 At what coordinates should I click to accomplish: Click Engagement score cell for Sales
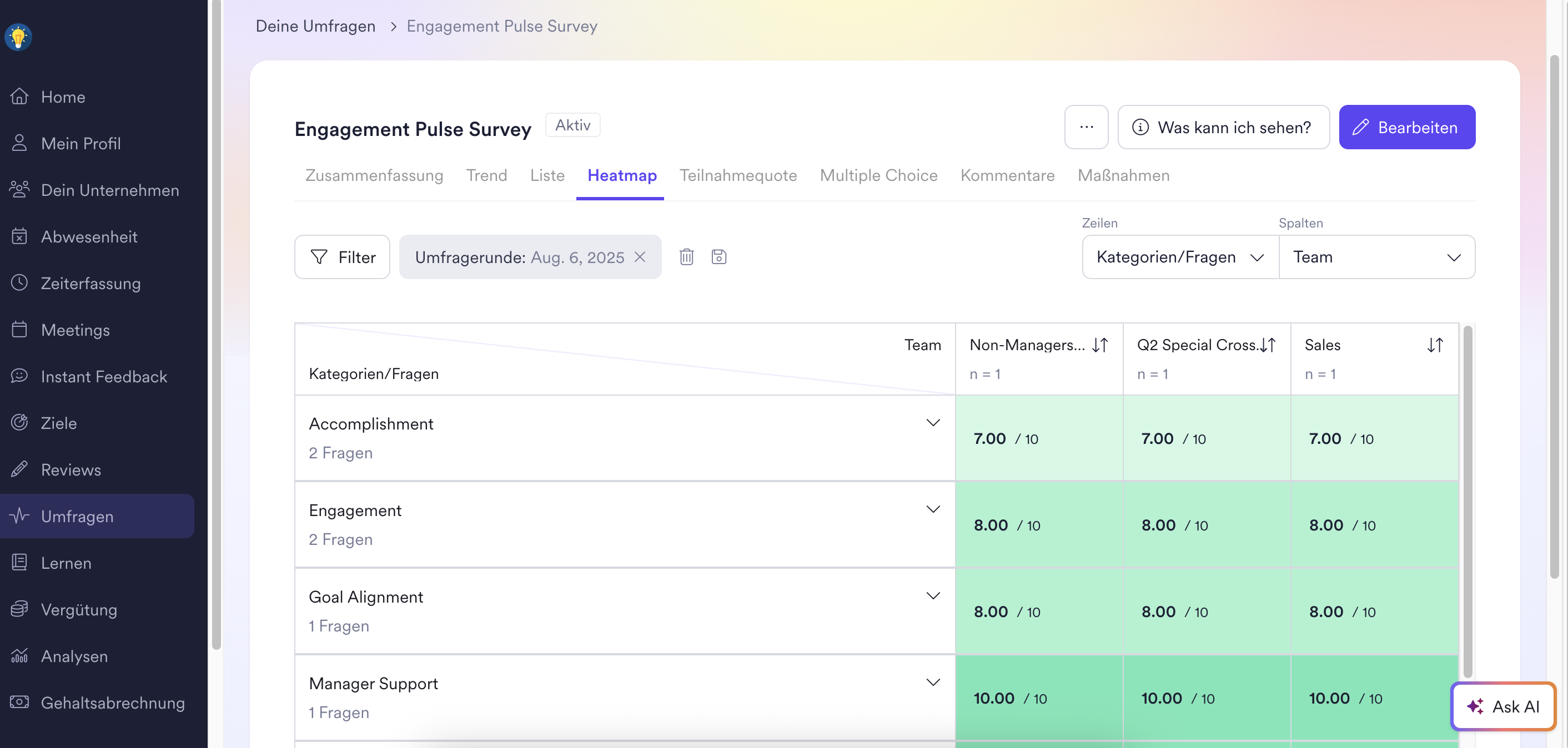(x=1374, y=525)
